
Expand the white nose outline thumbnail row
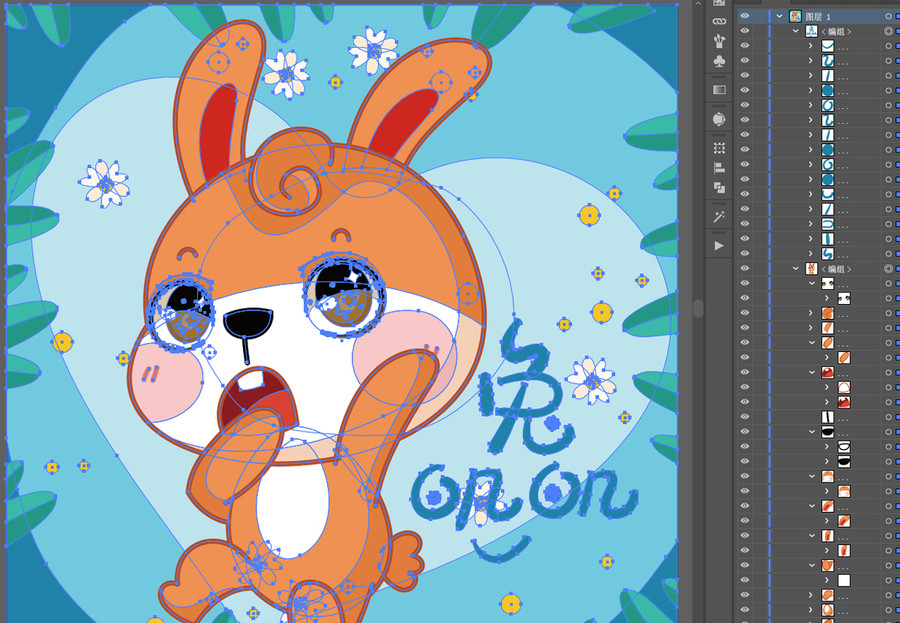pyautogui.click(x=827, y=446)
